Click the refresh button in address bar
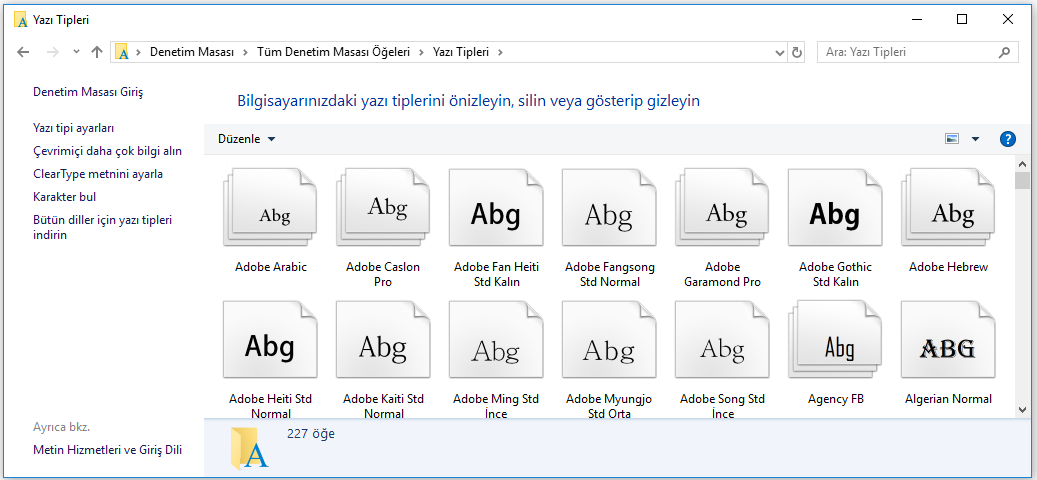Image resolution: width=1037 pixels, height=480 pixels. pyautogui.click(x=796, y=52)
